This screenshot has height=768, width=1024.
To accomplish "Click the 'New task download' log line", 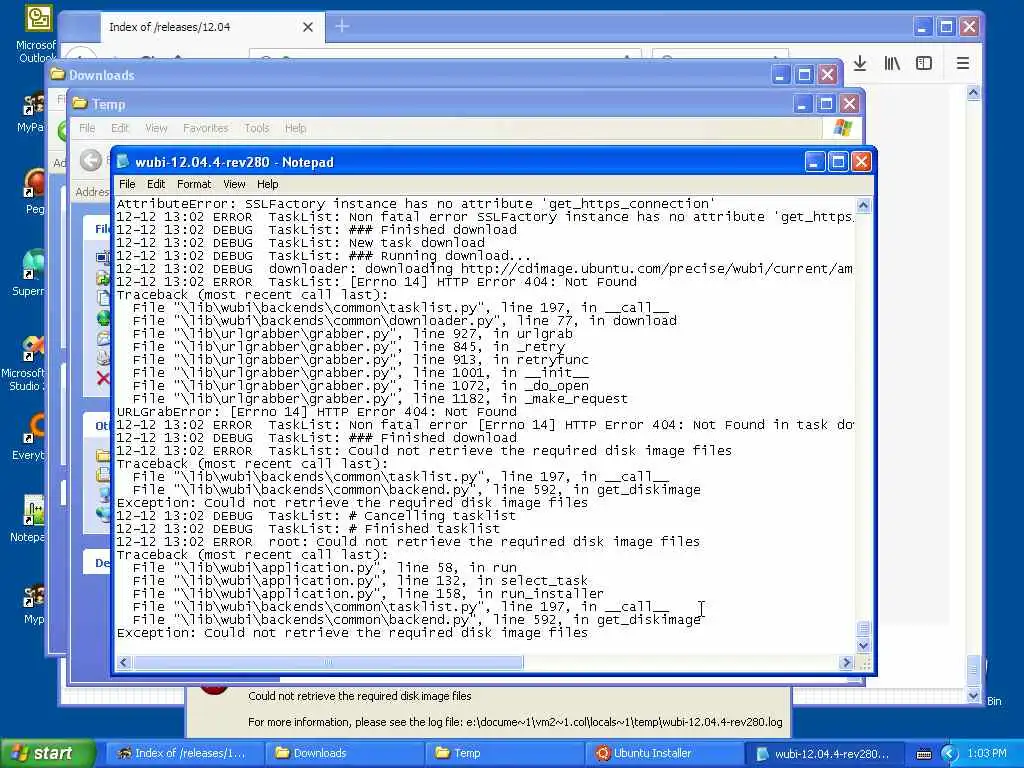I will (301, 242).
